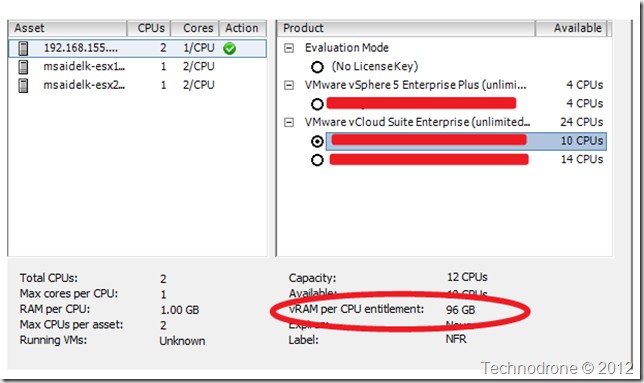The image size is (644, 383).
Task: Click the selected 10 CPUs license radio
Action: point(317,142)
